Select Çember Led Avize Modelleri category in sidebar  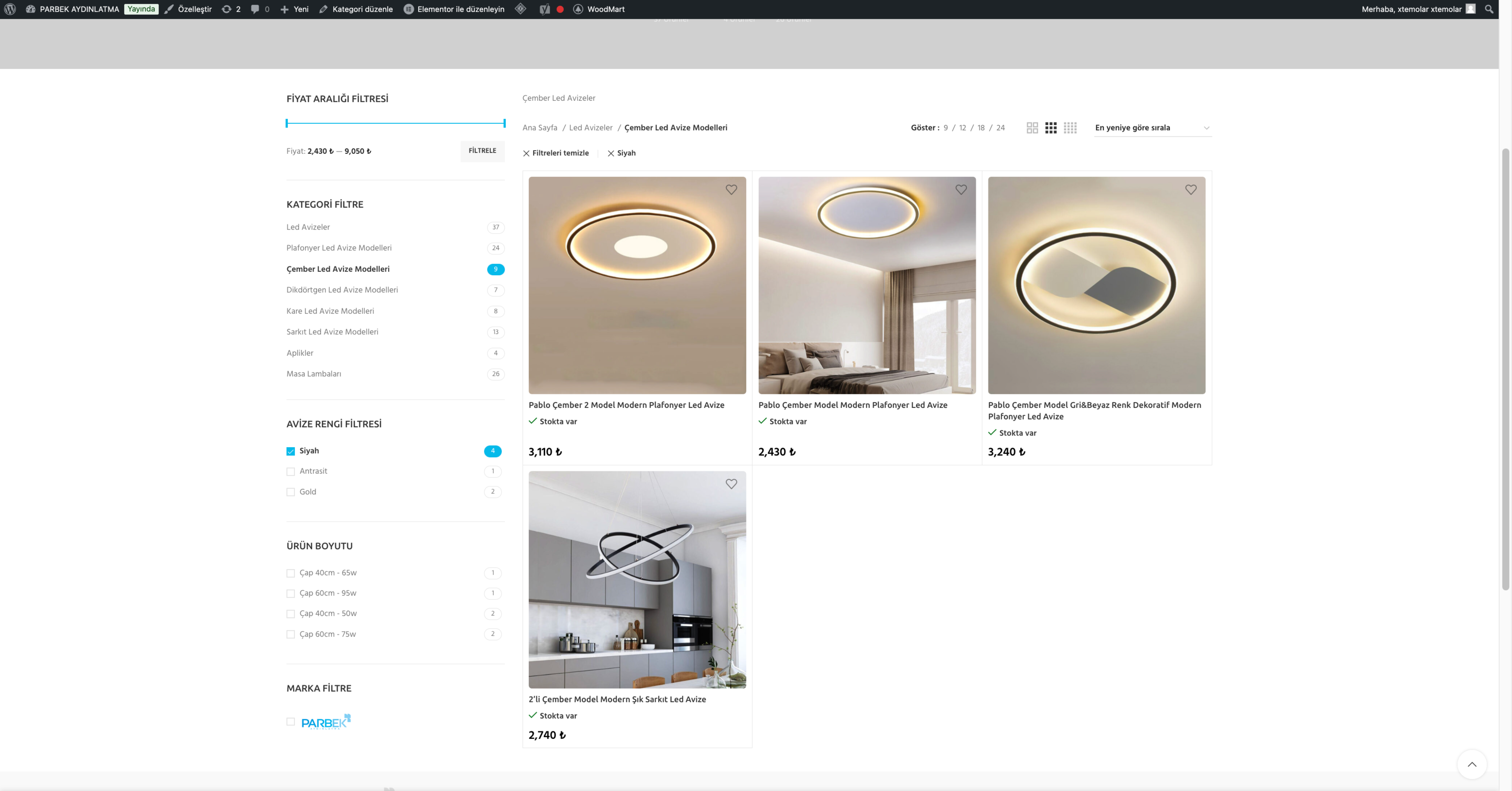338,269
